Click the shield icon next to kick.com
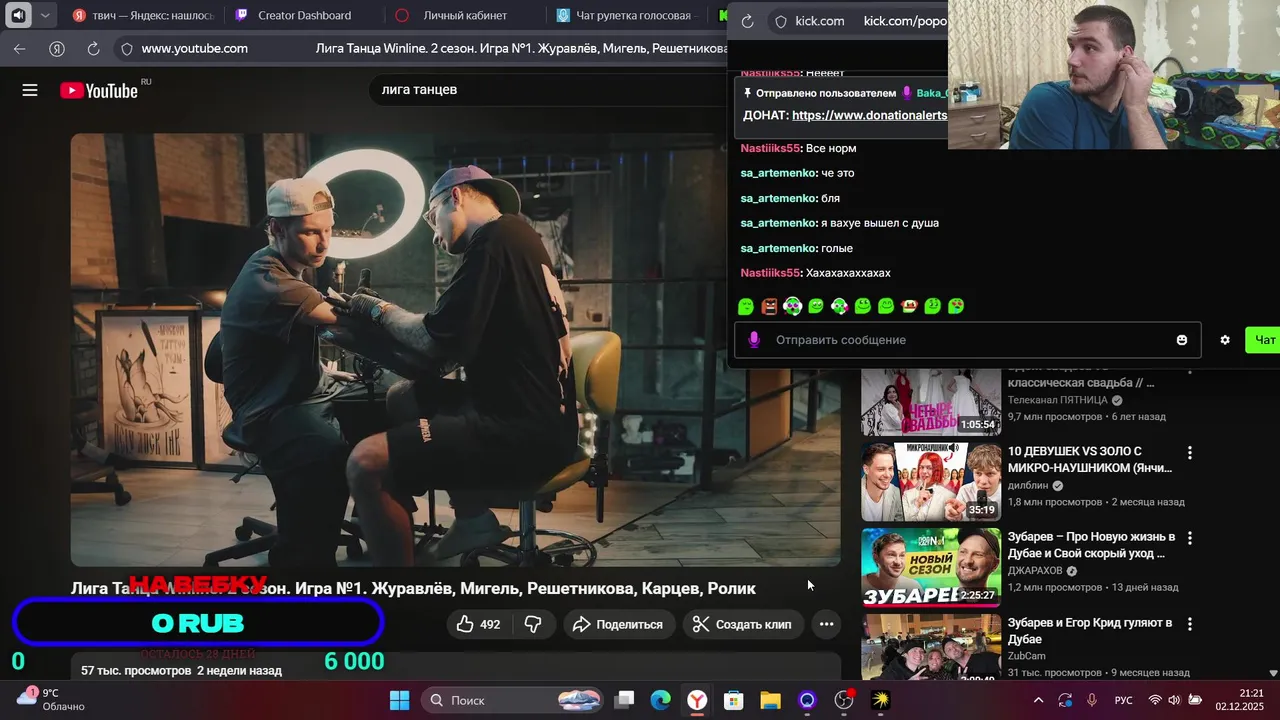 pos(780,21)
